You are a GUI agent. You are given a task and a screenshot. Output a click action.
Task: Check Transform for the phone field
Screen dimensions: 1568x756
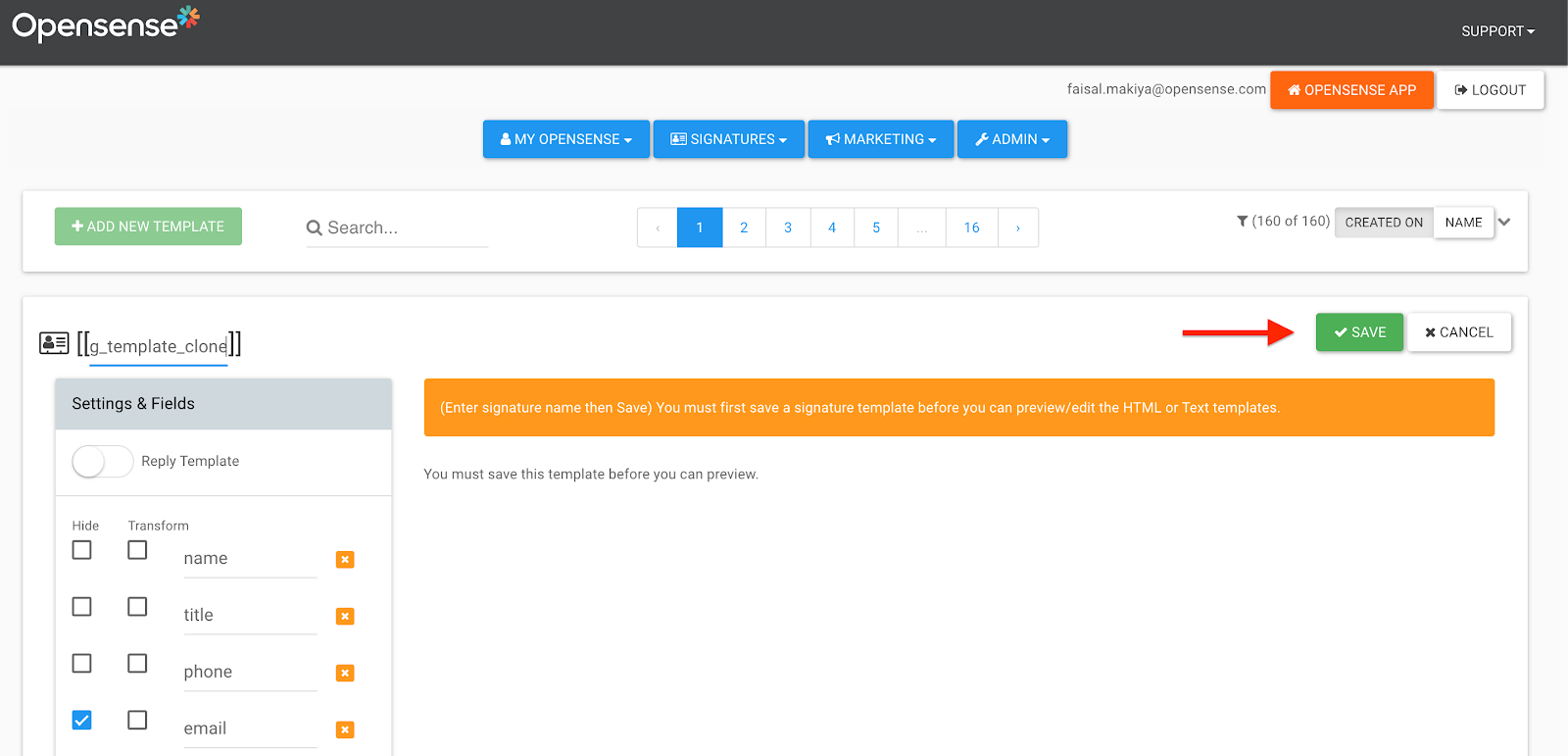(x=137, y=664)
